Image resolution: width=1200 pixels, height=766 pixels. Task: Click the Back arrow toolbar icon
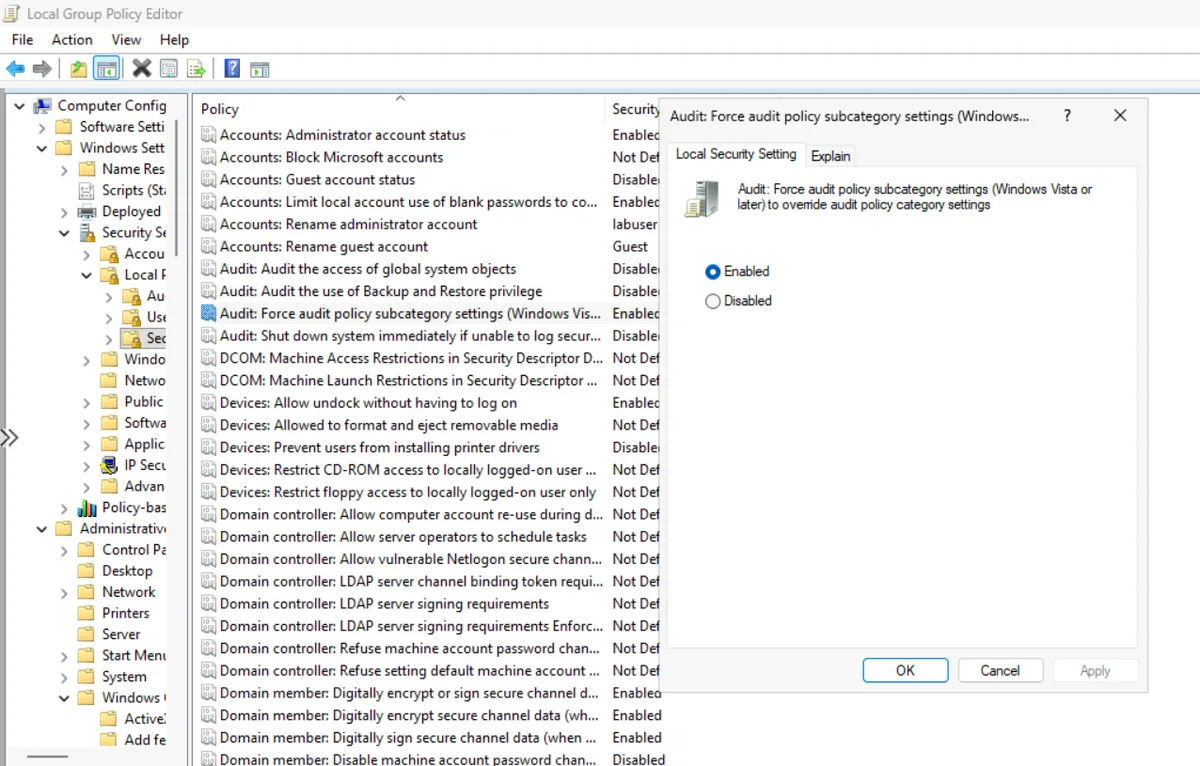(x=15, y=69)
